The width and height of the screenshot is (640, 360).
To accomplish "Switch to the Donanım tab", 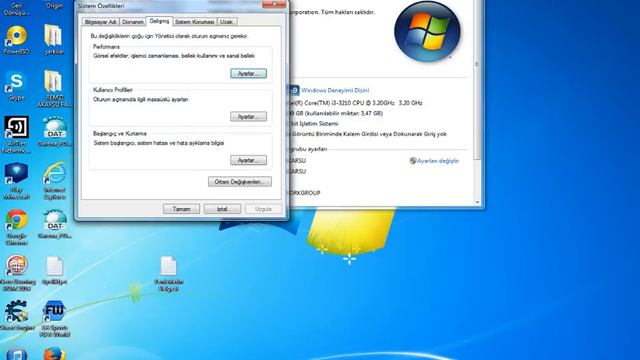I will coord(133,22).
